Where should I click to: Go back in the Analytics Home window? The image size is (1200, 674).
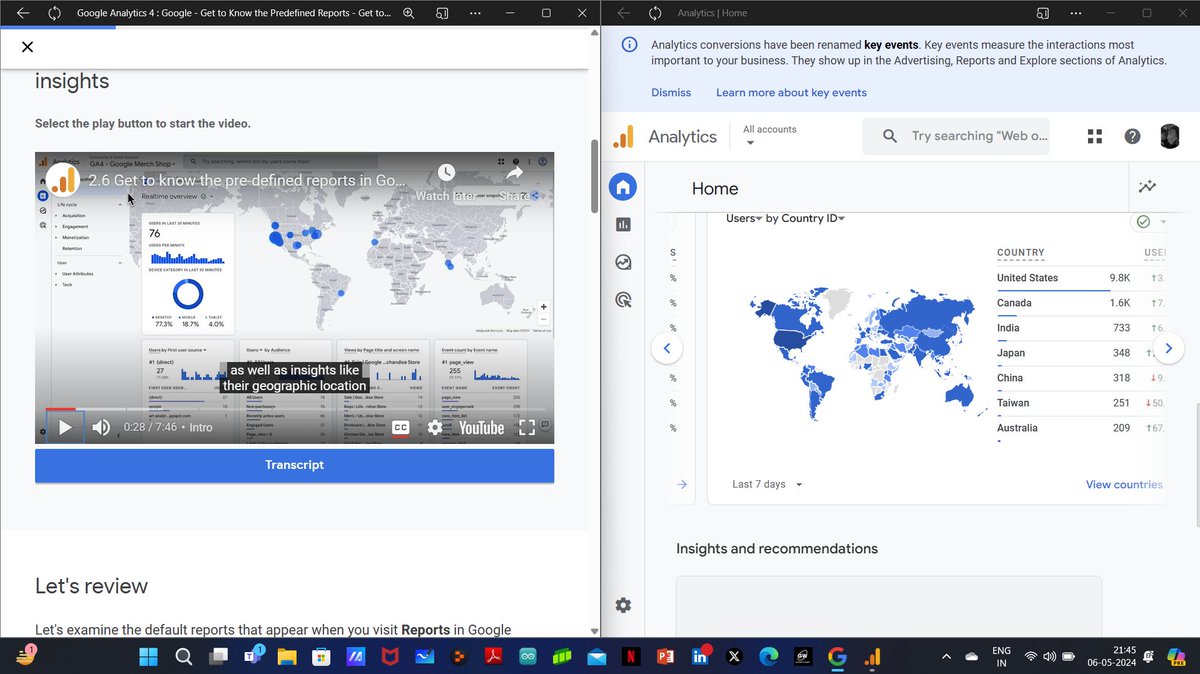(x=623, y=13)
